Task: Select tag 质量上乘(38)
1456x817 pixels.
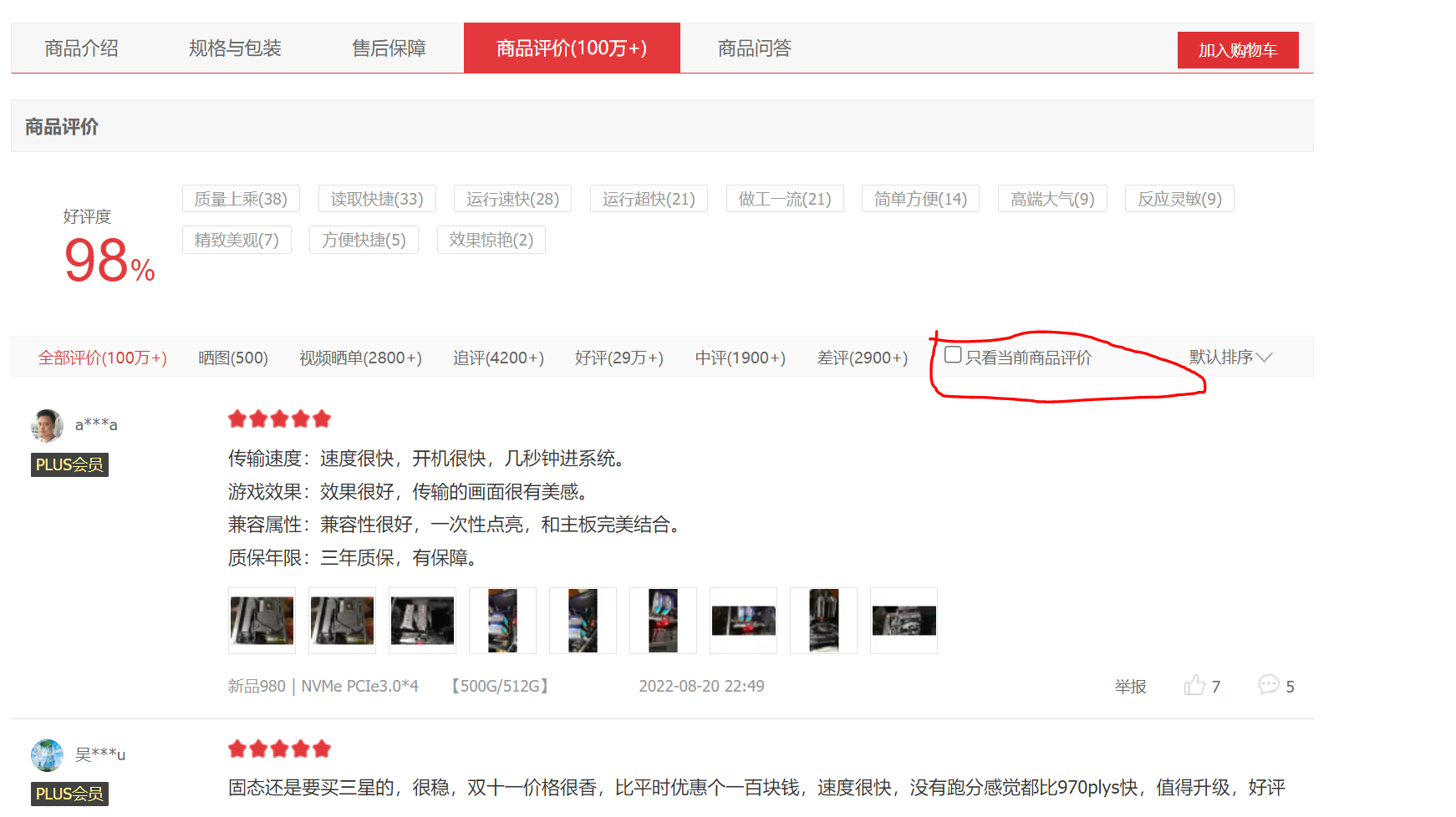Action: click(x=241, y=199)
